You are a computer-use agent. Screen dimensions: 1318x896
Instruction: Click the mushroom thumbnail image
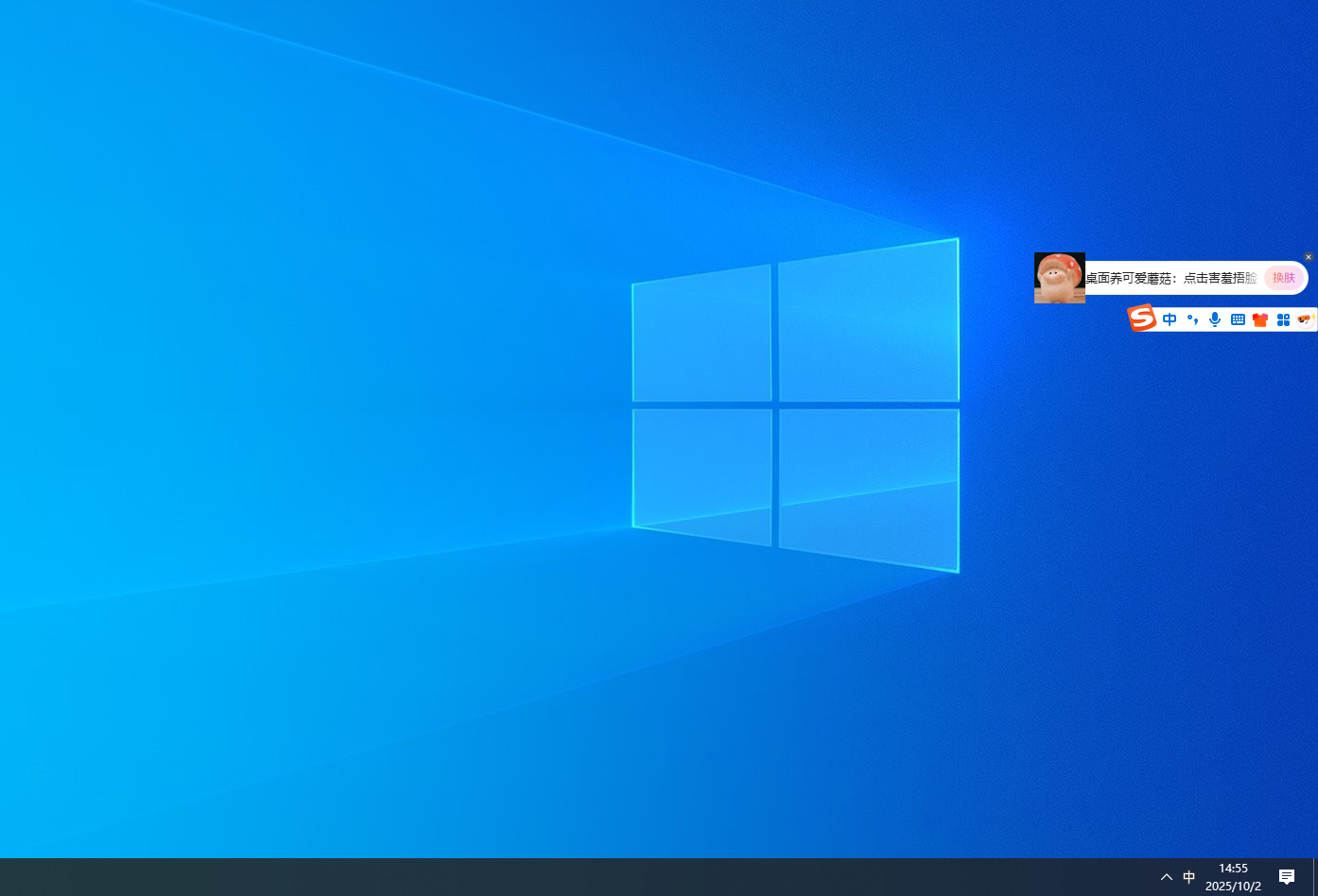tap(1059, 277)
